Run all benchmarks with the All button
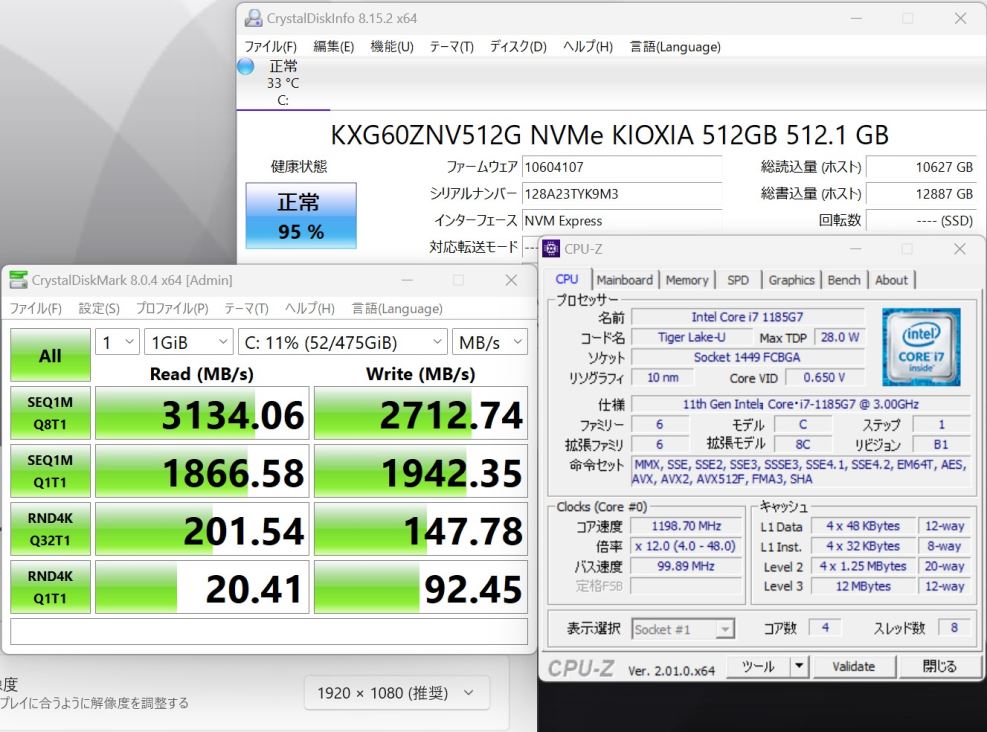 click(50, 356)
